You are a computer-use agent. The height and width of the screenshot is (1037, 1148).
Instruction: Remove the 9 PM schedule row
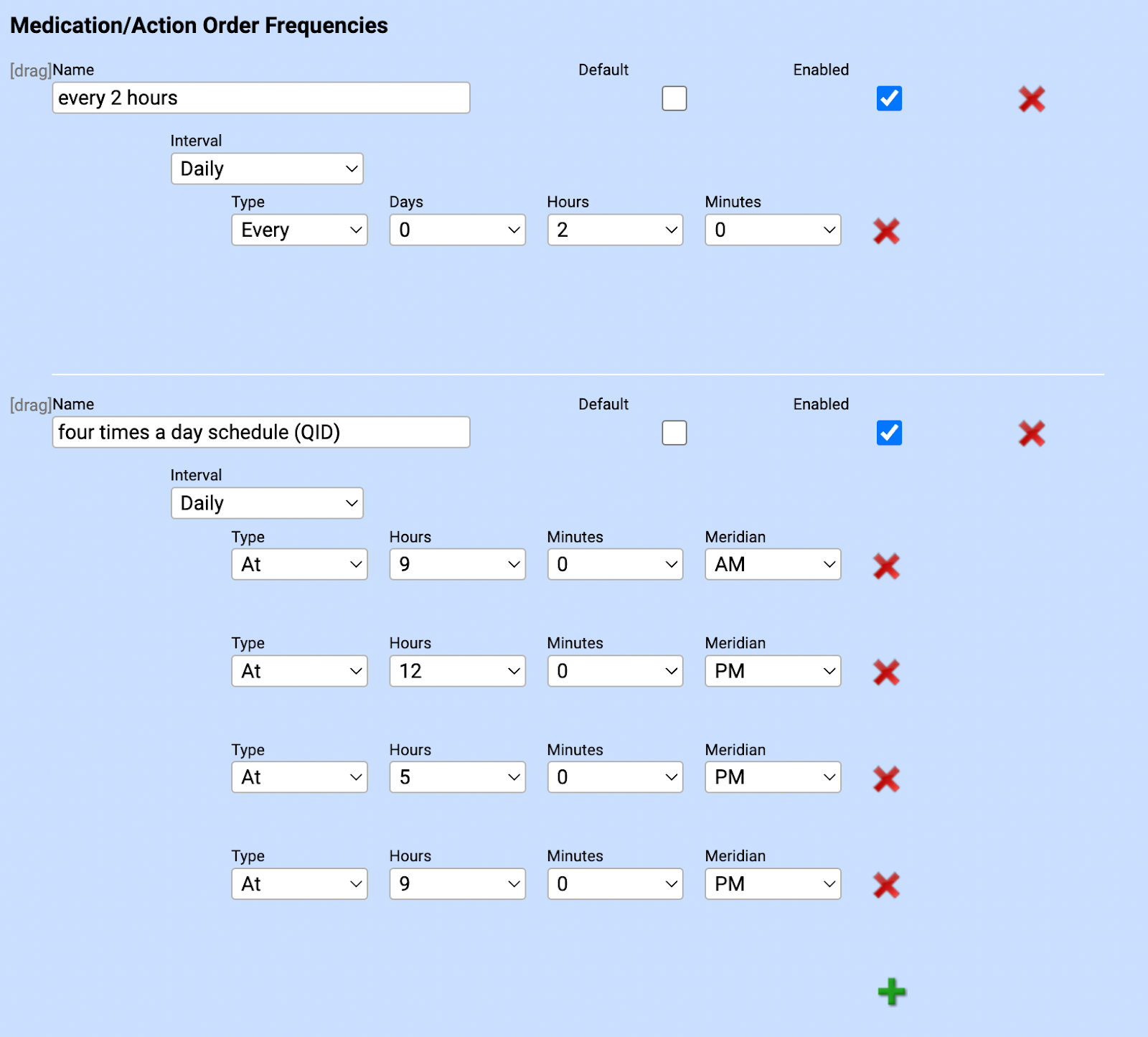pos(887,885)
